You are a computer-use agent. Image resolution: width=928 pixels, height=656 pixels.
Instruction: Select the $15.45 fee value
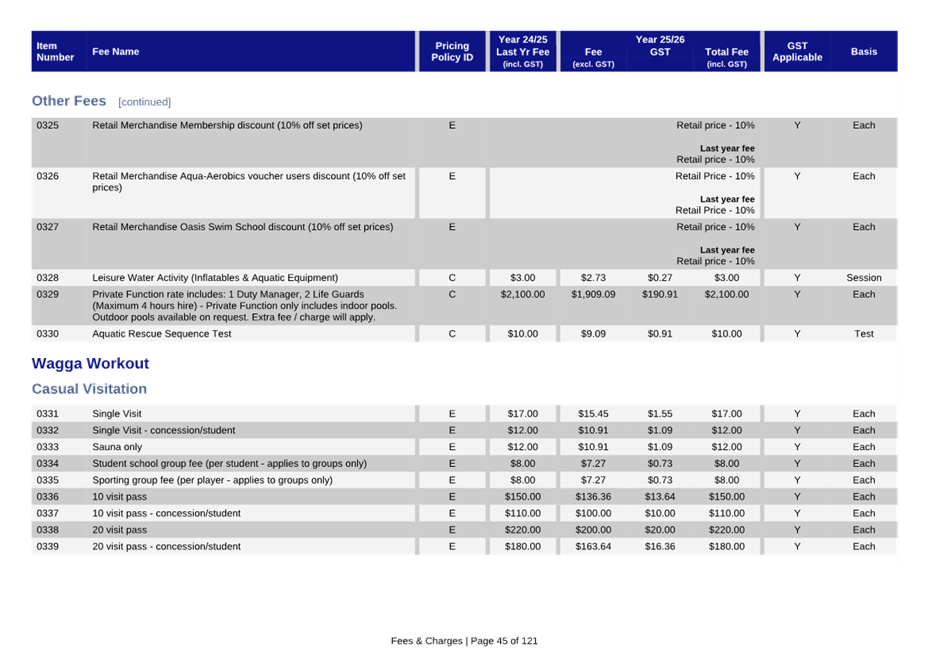tap(593, 414)
